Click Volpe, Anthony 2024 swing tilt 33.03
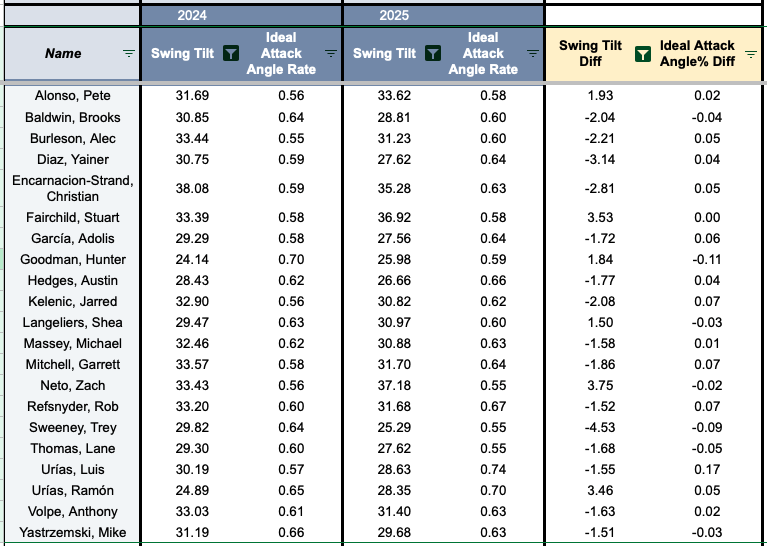 tap(192, 512)
